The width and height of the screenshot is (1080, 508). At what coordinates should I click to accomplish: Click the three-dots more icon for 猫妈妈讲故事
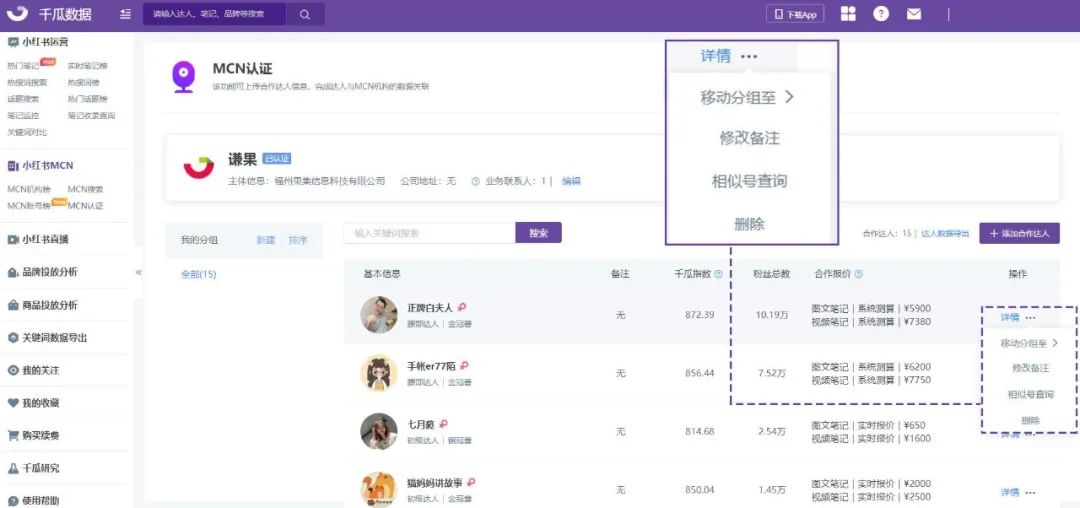(1030, 493)
